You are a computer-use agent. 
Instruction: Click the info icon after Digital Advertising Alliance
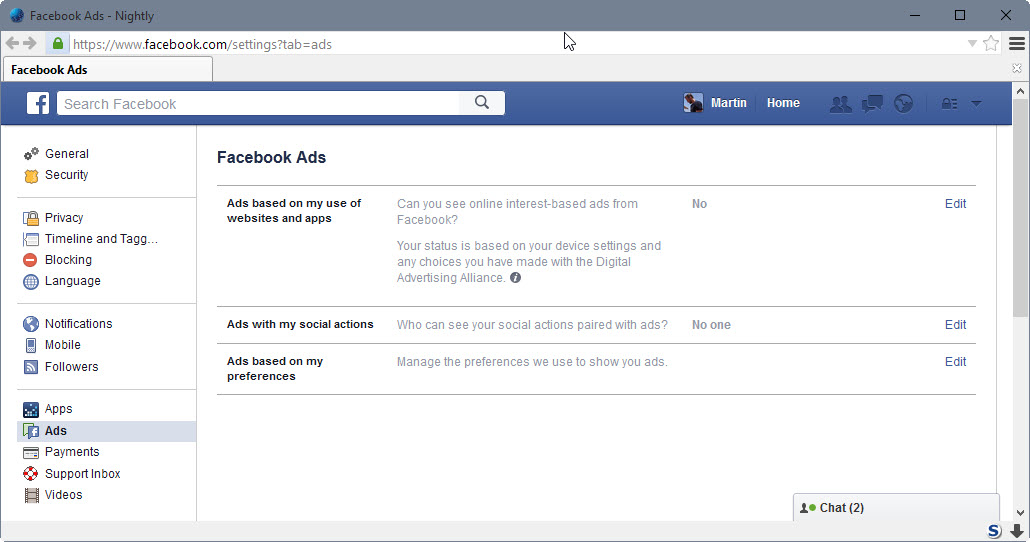tap(516, 278)
